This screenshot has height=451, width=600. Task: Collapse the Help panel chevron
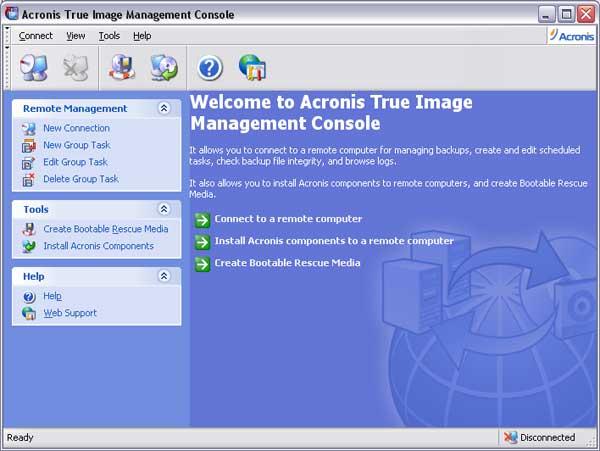pyautogui.click(x=164, y=276)
